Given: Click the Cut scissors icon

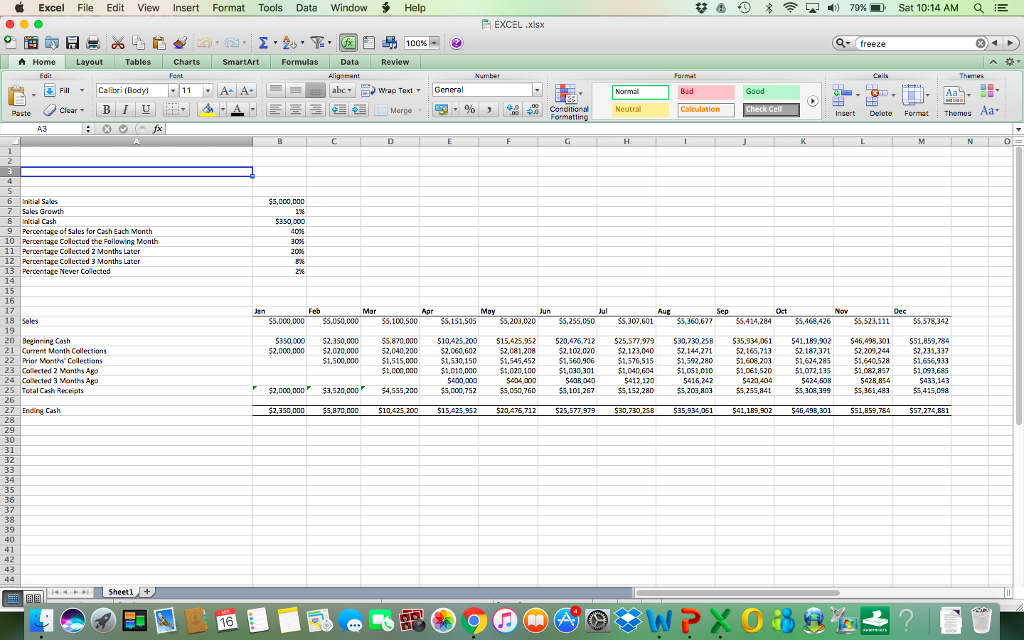Looking at the screenshot, I should (116, 43).
